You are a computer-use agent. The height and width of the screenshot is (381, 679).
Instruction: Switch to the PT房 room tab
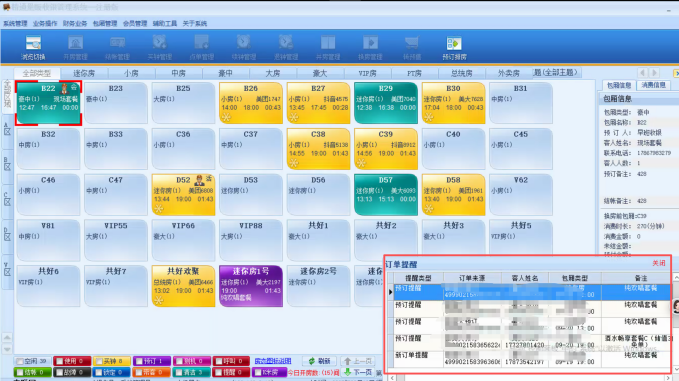414,74
